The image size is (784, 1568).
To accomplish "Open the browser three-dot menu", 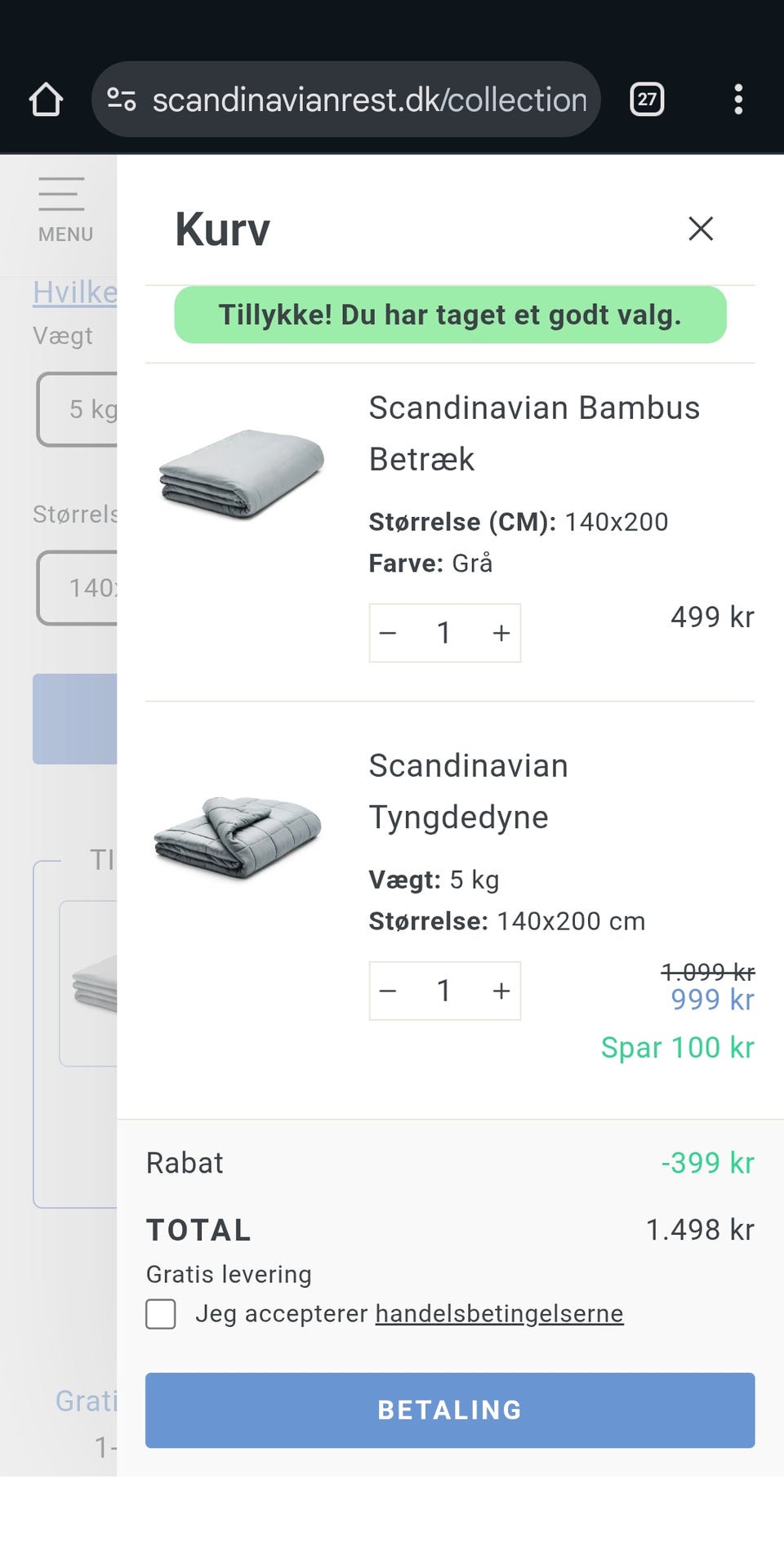I will coord(738,100).
